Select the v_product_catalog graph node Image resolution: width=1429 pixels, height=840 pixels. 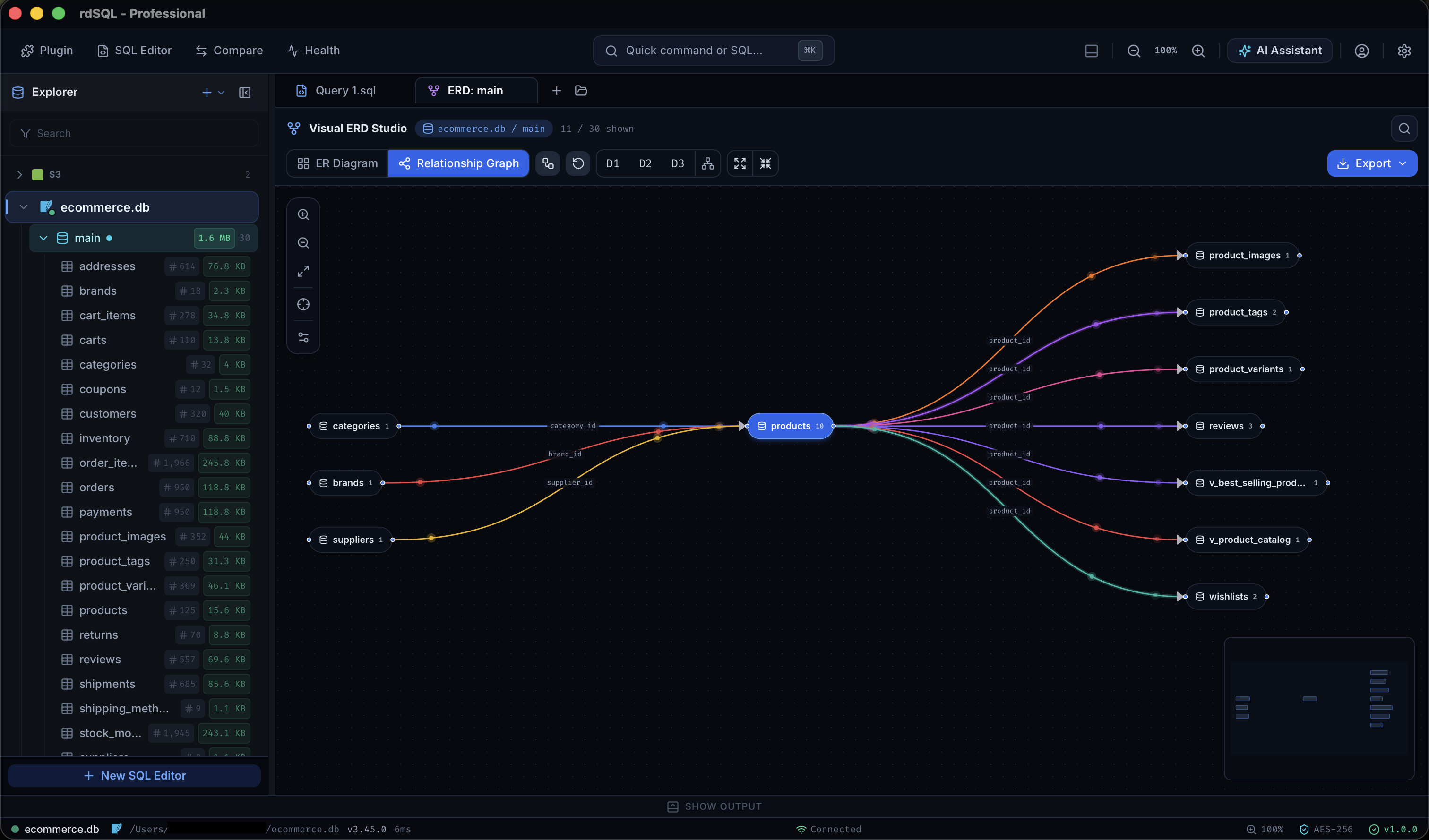click(1247, 540)
